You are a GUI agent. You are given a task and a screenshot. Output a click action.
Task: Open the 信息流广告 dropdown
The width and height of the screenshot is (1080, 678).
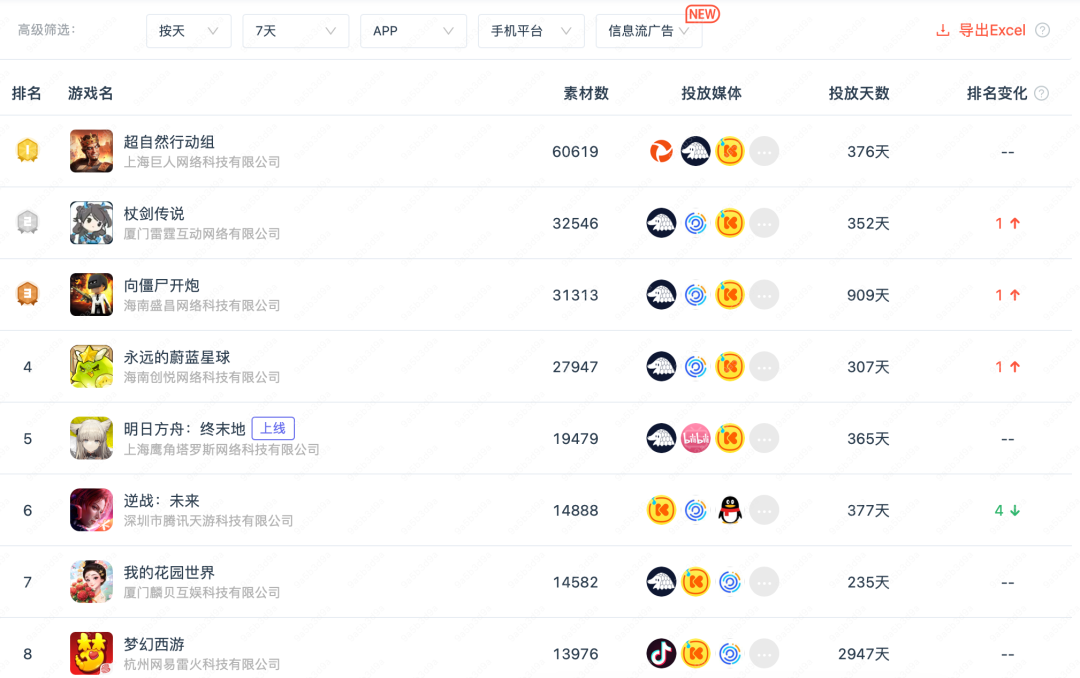(x=649, y=31)
